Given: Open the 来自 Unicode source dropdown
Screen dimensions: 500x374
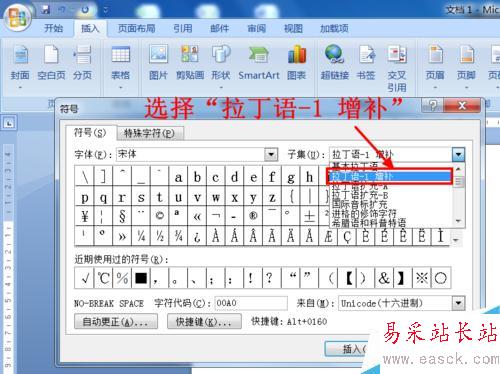Looking at the screenshot, I should click(459, 303).
